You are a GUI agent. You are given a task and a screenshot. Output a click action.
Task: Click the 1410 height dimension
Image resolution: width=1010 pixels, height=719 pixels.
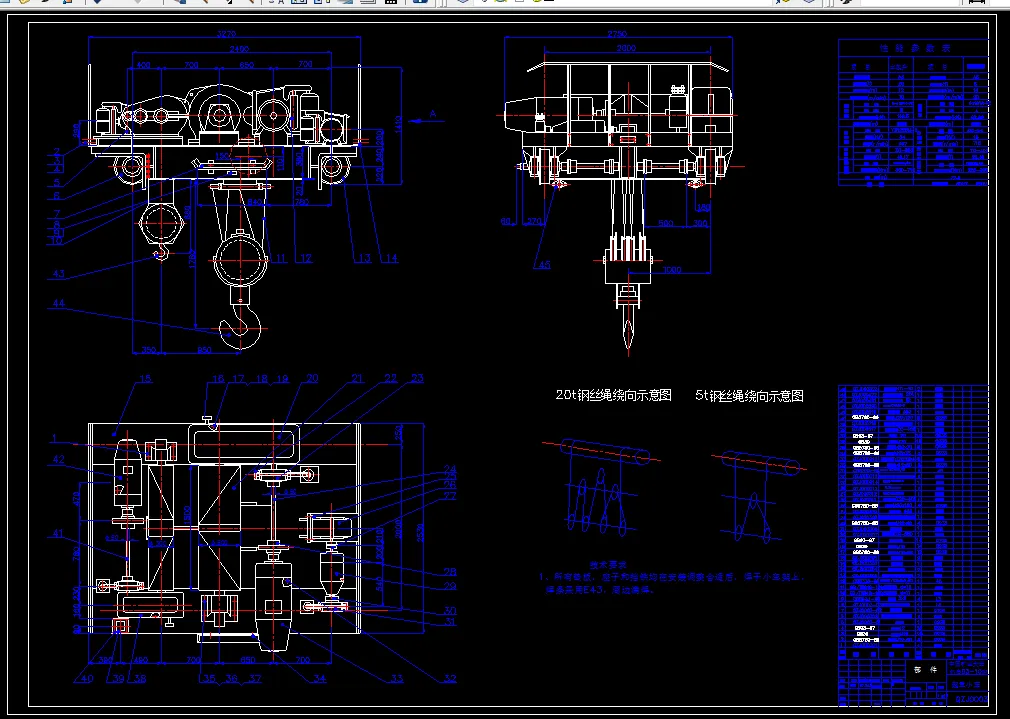click(398, 122)
